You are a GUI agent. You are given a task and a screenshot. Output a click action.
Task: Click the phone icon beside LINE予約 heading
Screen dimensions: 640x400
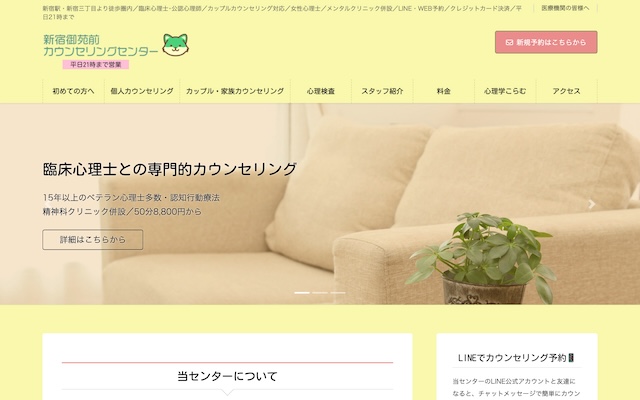(x=571, y=358)
